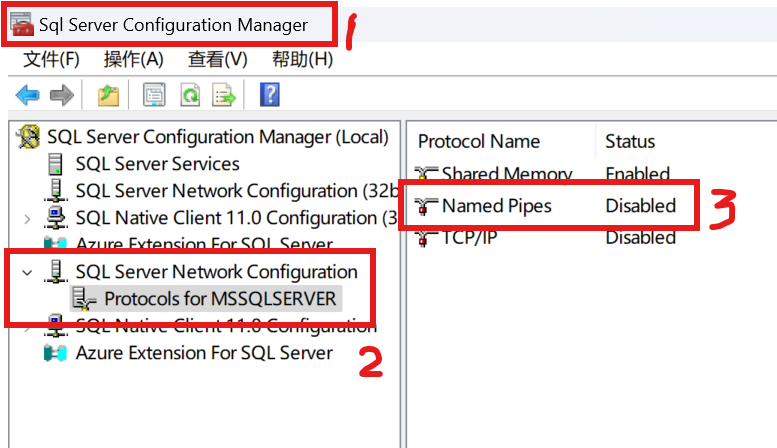Select SQL Server Services in the tree
777x448 pixels.
pos(158,164)
